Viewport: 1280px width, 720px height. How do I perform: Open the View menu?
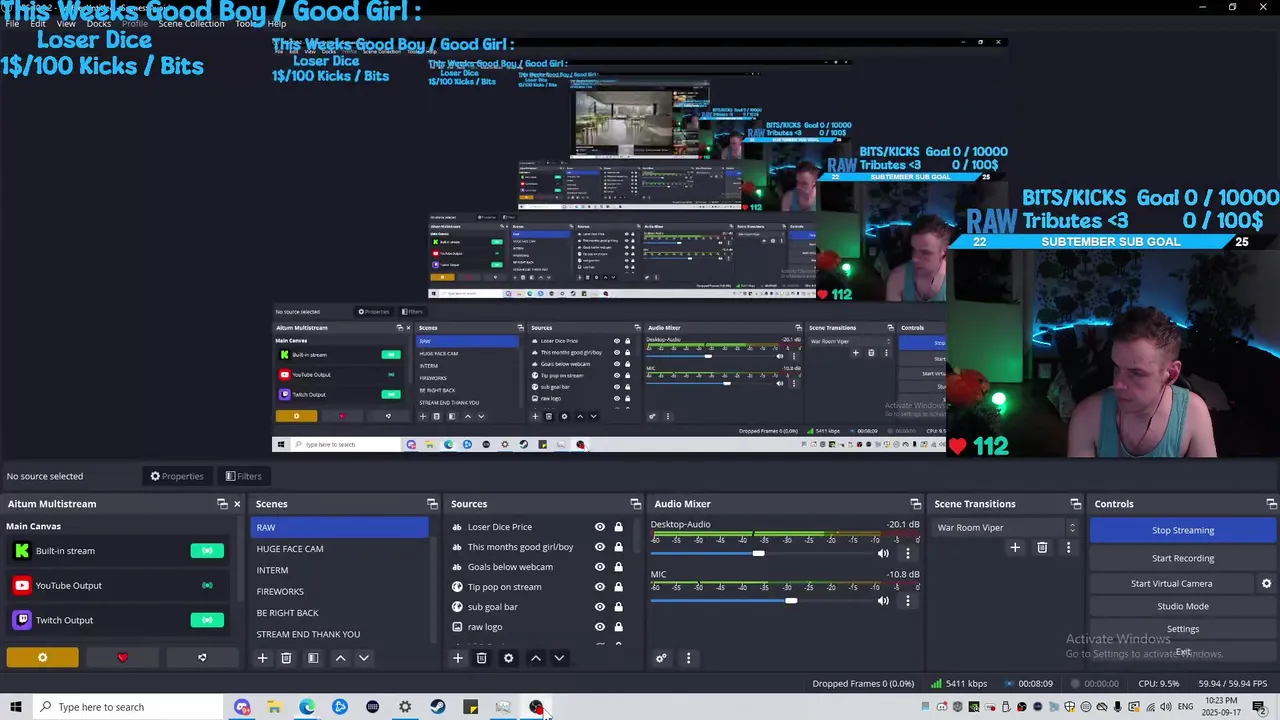point(65,23)
